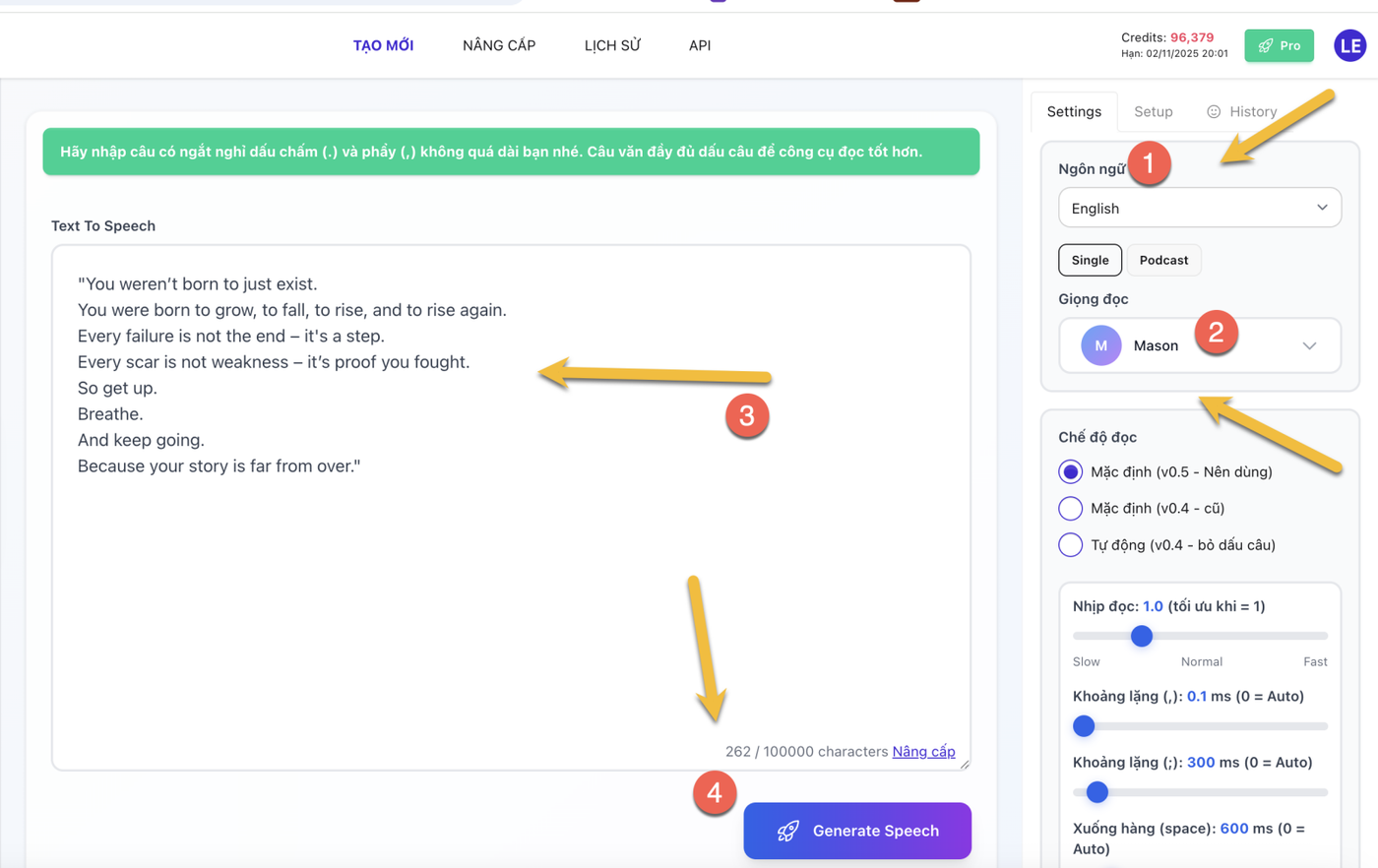
Task: Expand the voice selector chevron
Action: (1309, 345)
